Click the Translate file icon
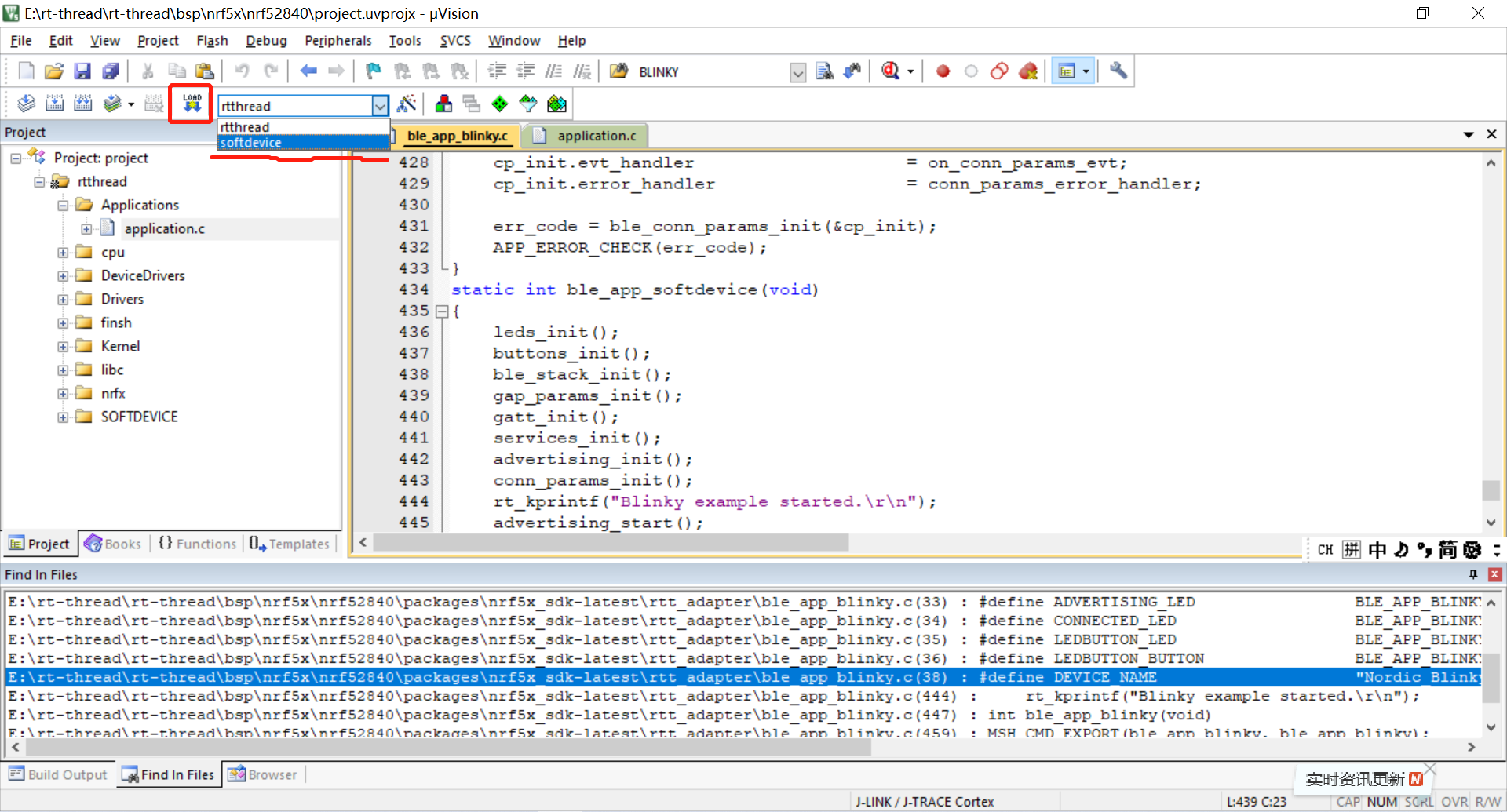 pyautogui.click(x=26, y=104)
